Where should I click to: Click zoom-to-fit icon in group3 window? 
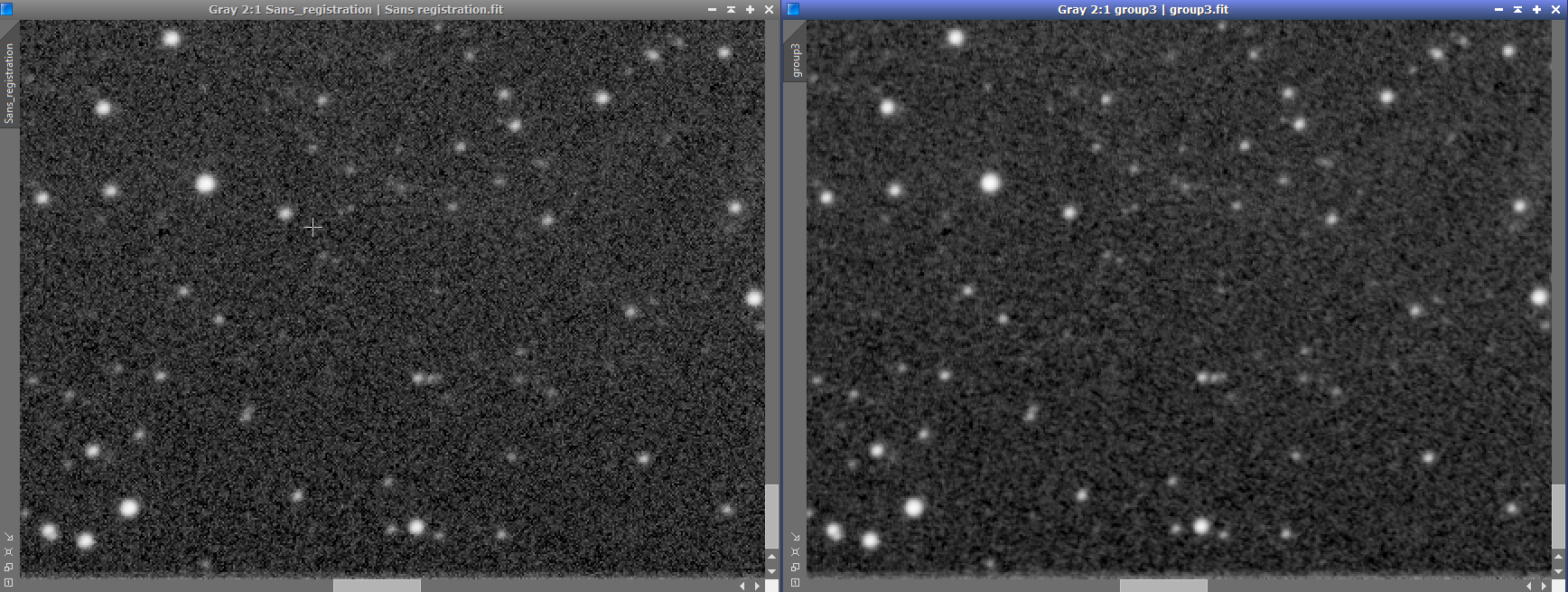pos(795,551)
